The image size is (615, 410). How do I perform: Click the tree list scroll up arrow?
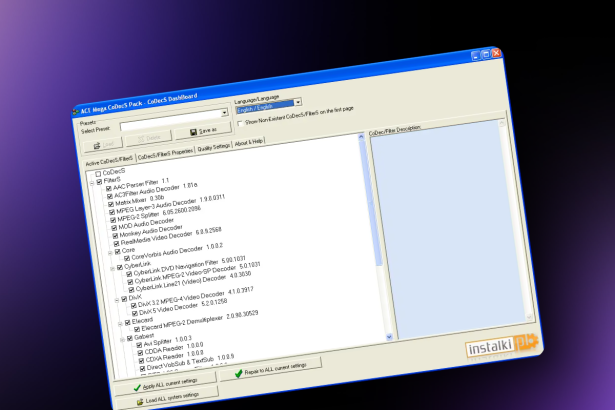pos(361,137)
